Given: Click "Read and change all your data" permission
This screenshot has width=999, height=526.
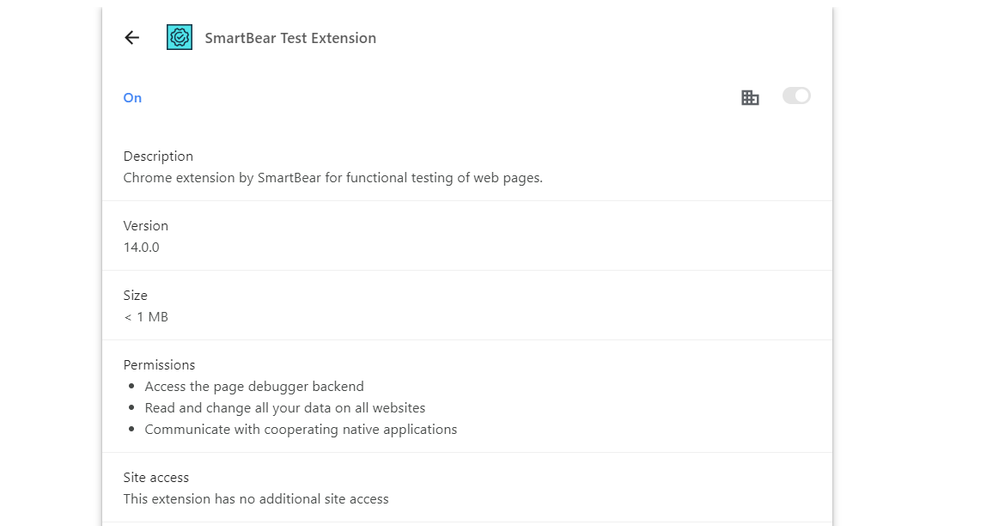Looking at the screenshot, I should (x=285, y=408).
